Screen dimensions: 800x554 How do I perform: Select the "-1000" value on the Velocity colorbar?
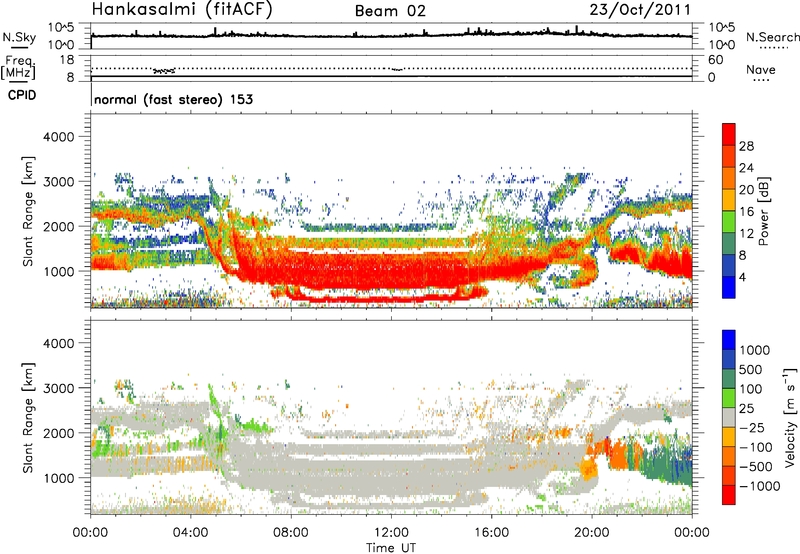point(760,486)
